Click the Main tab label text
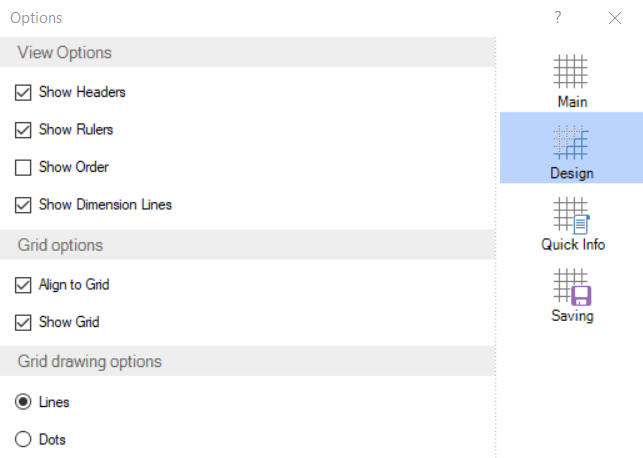 [x=572, y=102]
